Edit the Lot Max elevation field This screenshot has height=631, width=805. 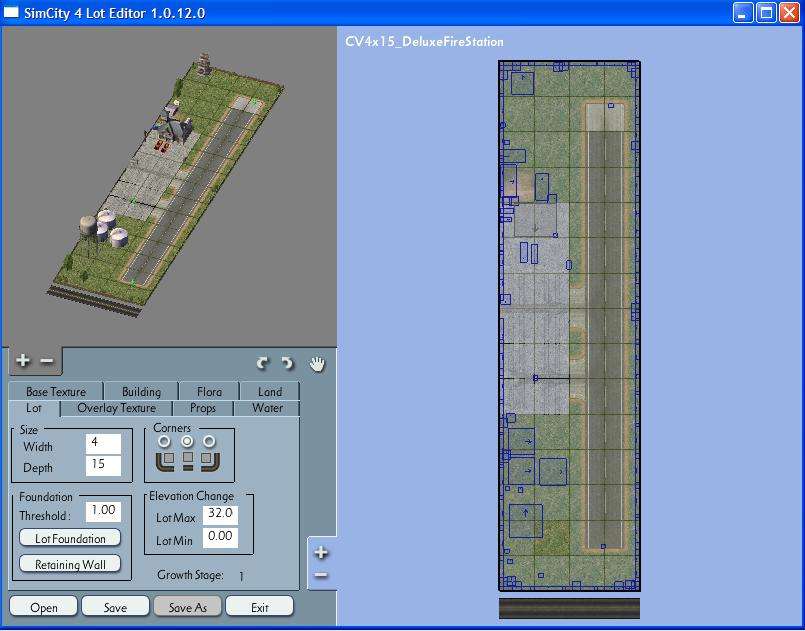[220, 515]
